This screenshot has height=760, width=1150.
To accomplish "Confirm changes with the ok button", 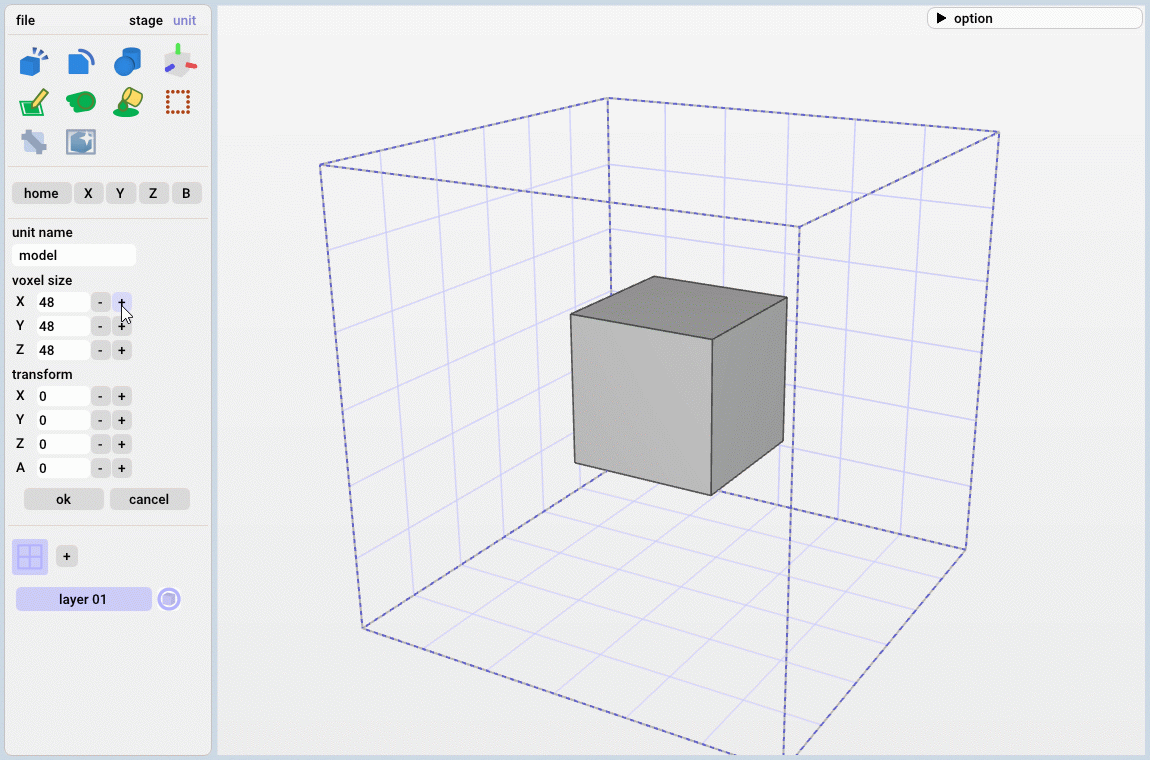I will coord(64,500).
